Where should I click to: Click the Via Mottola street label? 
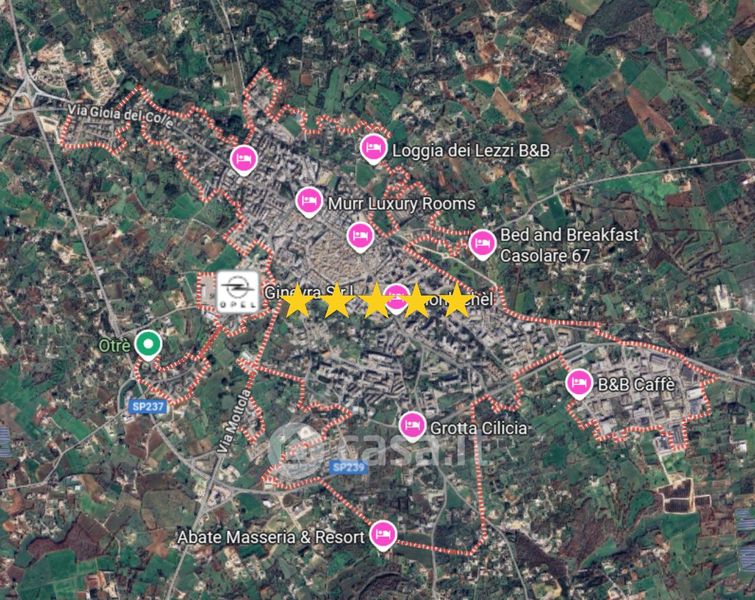(234, 421)
